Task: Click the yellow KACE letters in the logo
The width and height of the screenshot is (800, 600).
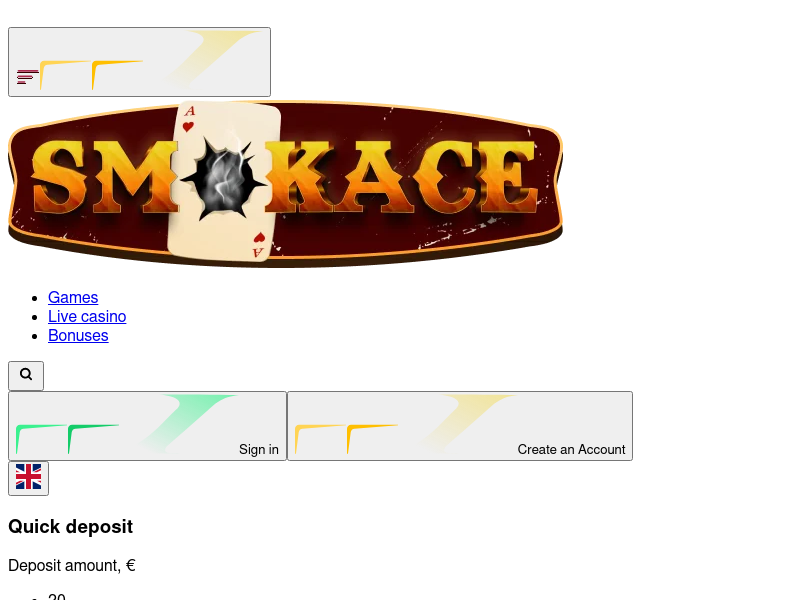Action: click(402, 177)
